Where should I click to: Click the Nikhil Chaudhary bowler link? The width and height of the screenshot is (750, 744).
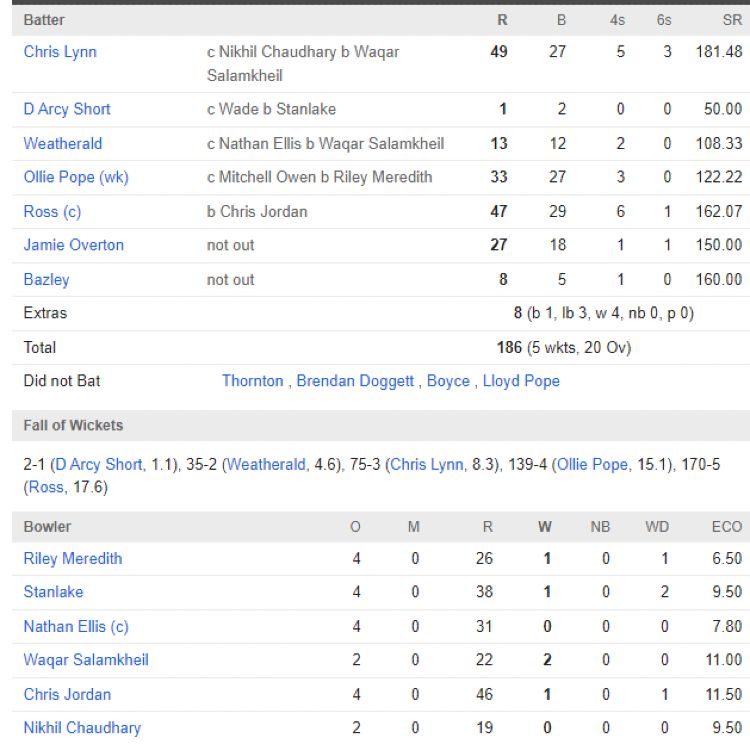(82, 728)
